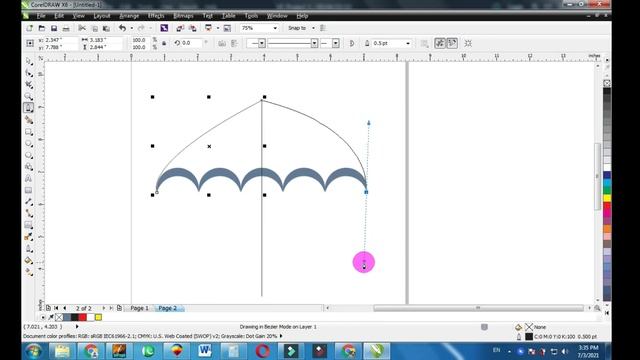Select the Text tool in the toolbox
Screen dimensions: 640x360
click(29, 178)
